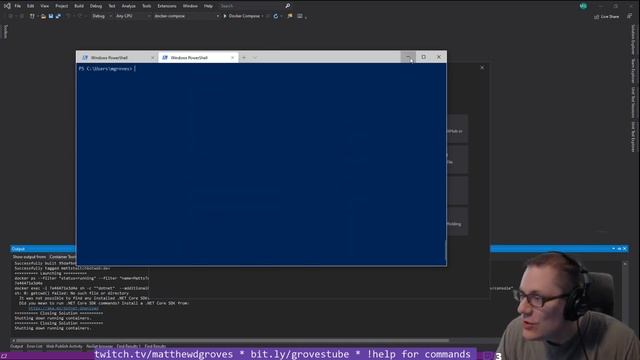Switch to the Error List bottom tab
Image resolution: width=640 pixels, height=360 pixels.
coord(34,346)
